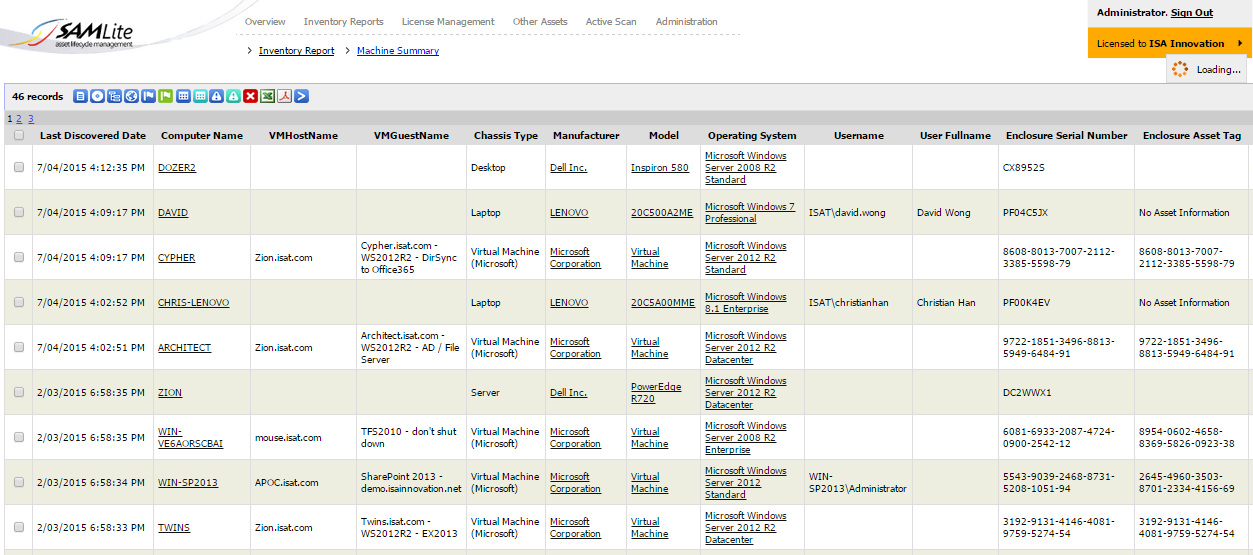The height and width of the screenshot is (555, 1253).
Task: Click the teal warning triangle toolbar icon
Action: (233, 96)
